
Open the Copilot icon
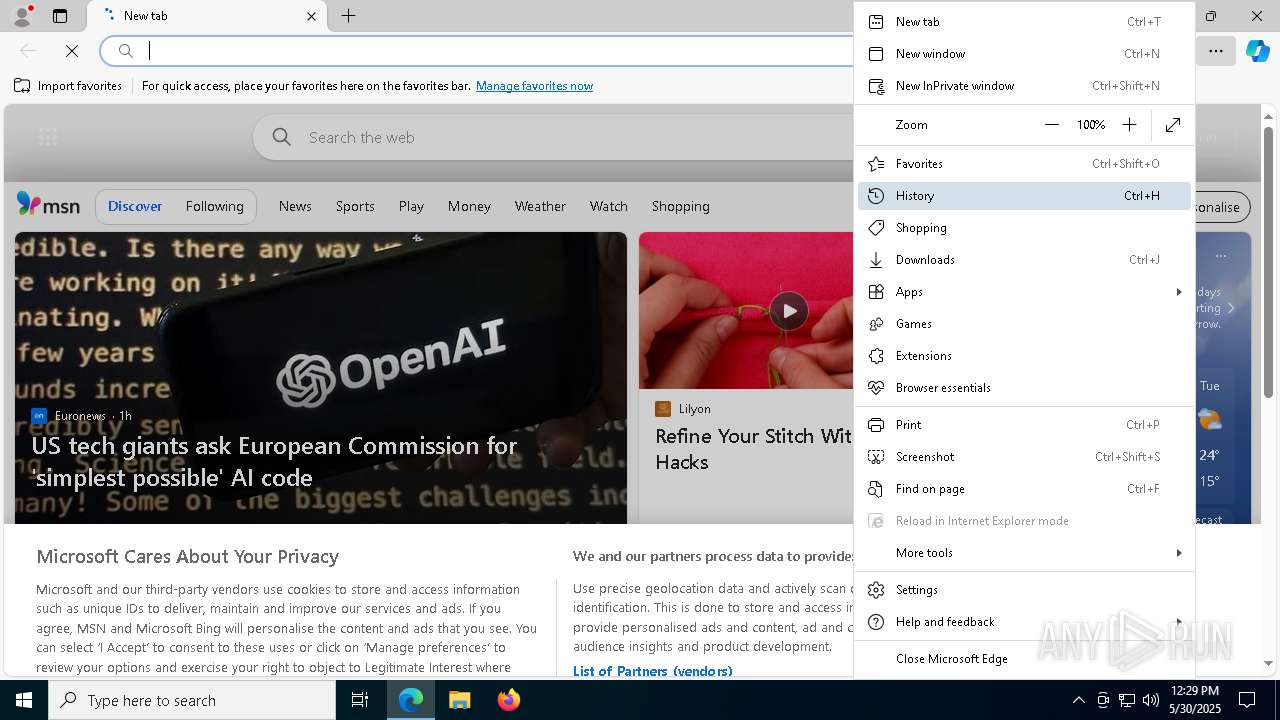pyautogui.click(x=1257, y=51)
